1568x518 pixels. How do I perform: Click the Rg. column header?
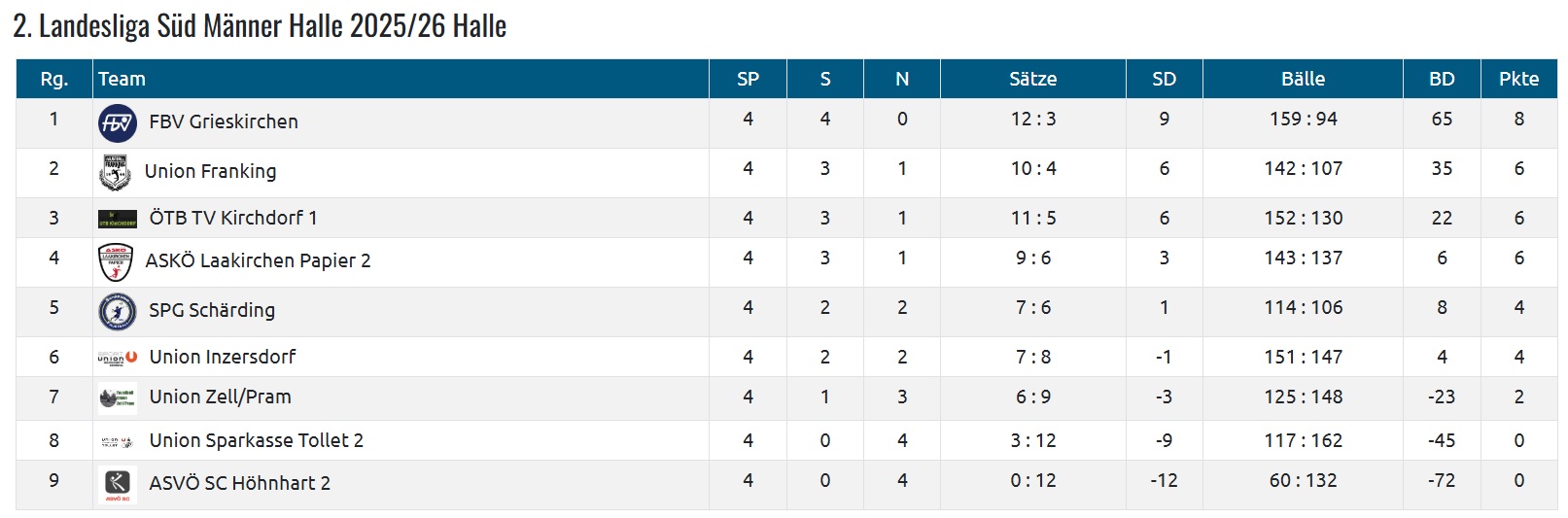54,80
